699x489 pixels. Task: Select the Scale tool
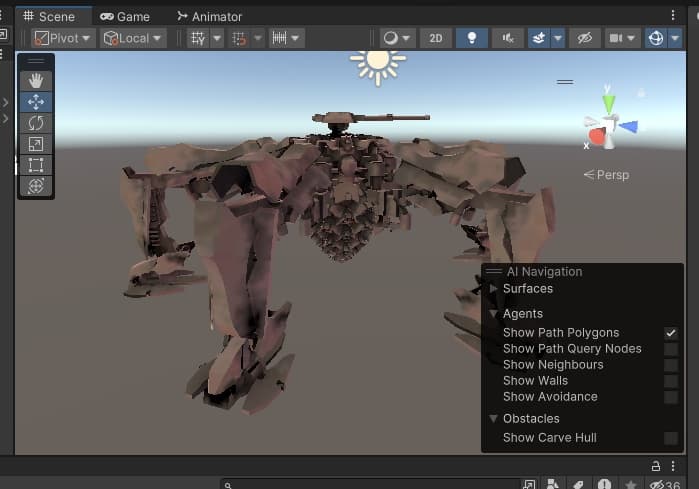pos(37,143)
